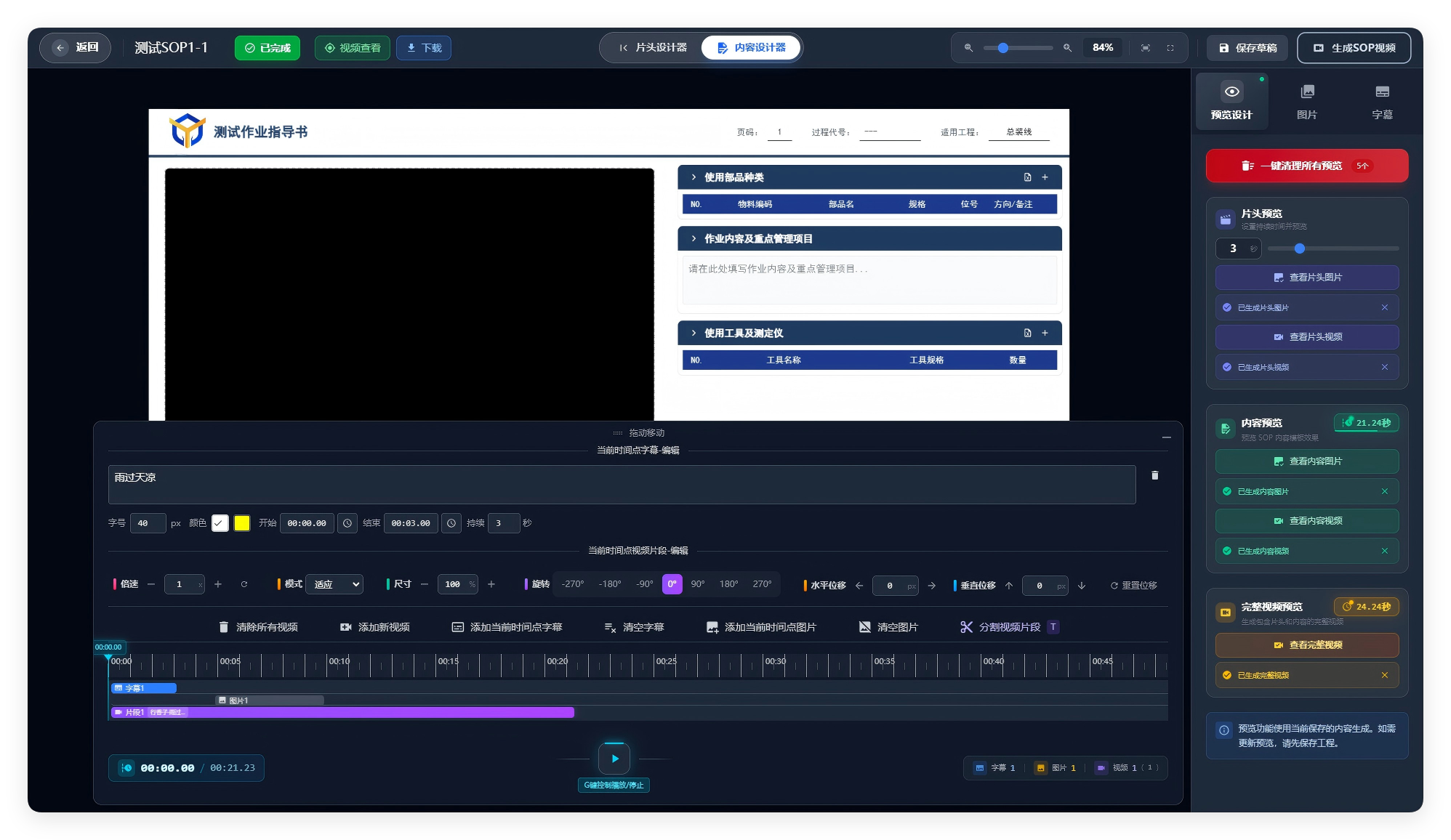Select the 90° rotation option
This screenshot has width=1451, height=840.
698,584
